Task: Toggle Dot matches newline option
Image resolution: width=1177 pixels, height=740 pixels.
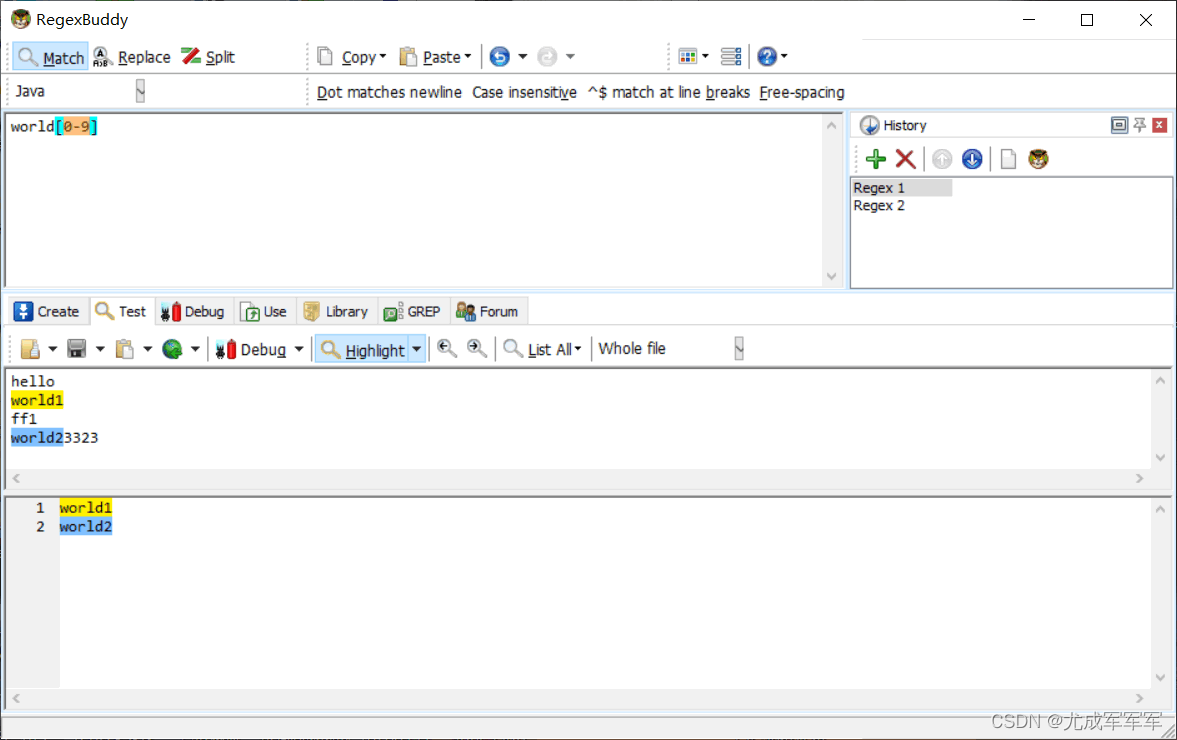Action: [x=389, y=92]
